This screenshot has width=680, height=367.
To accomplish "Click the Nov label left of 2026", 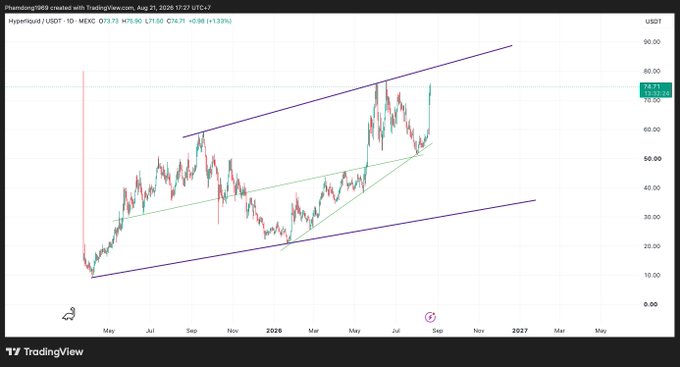I will click(x=233, y=331).
